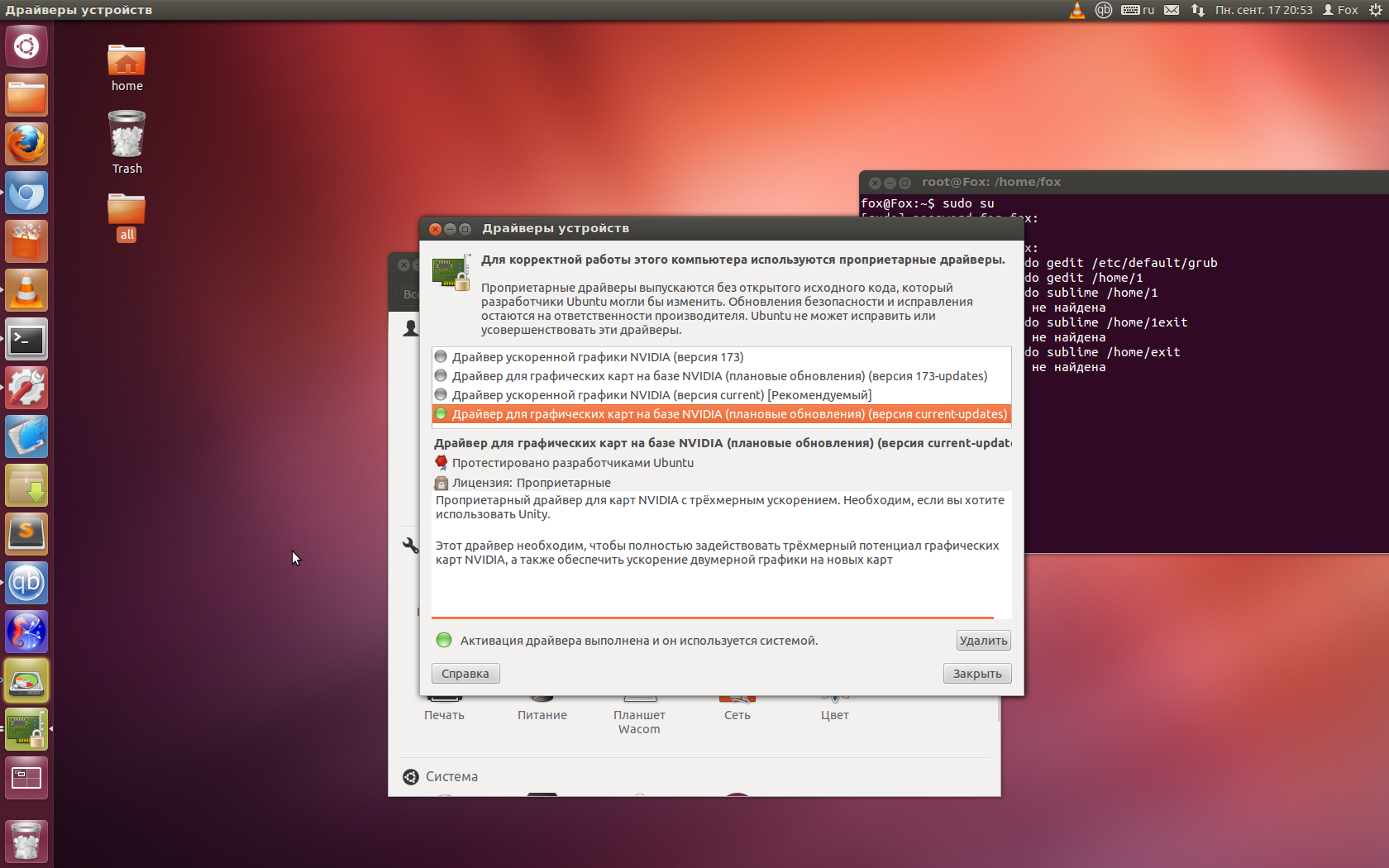Open keyboard layout ru indicator

[1138, 10]
